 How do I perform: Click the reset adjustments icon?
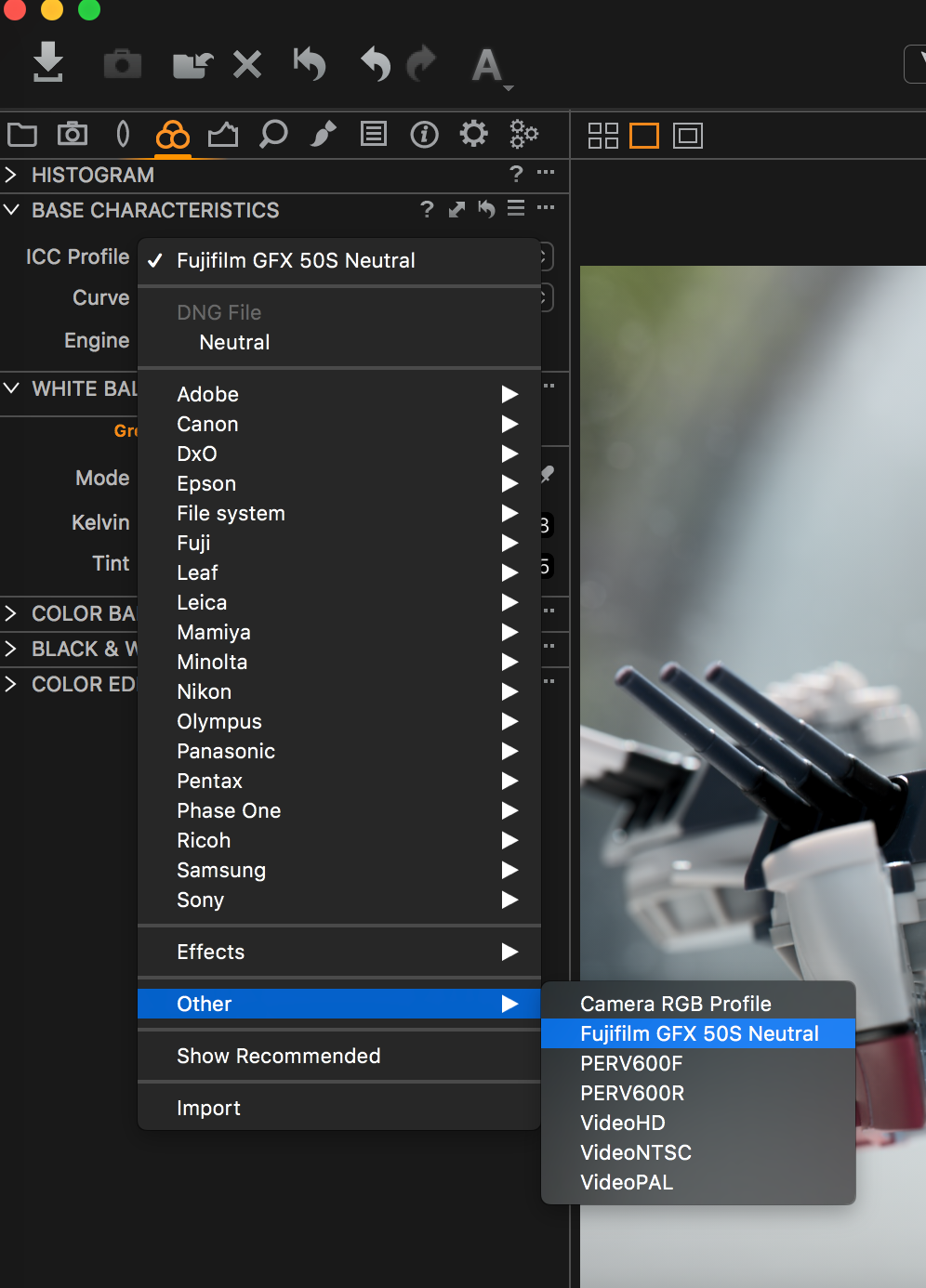311,63
